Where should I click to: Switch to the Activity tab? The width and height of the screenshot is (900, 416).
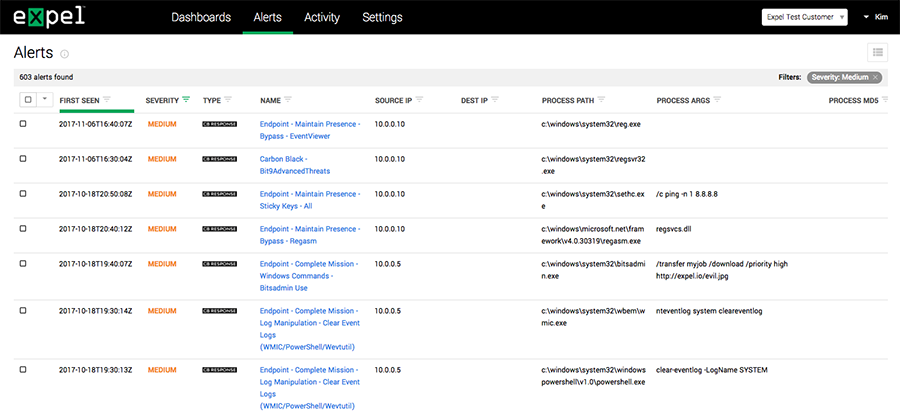(x=322, y=17)
